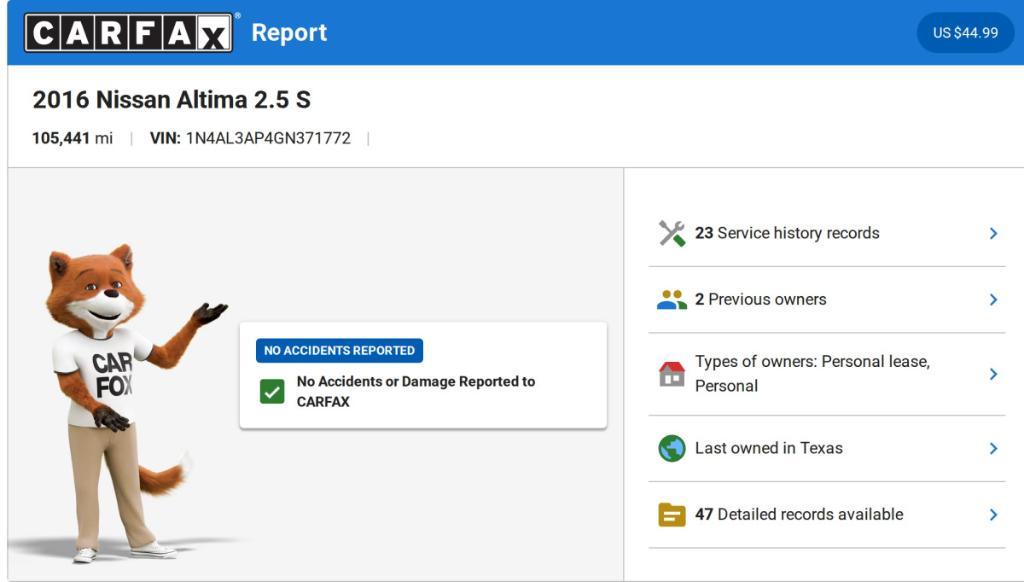
Task: Click the globe location icon
Action: [x=672, y=448]
